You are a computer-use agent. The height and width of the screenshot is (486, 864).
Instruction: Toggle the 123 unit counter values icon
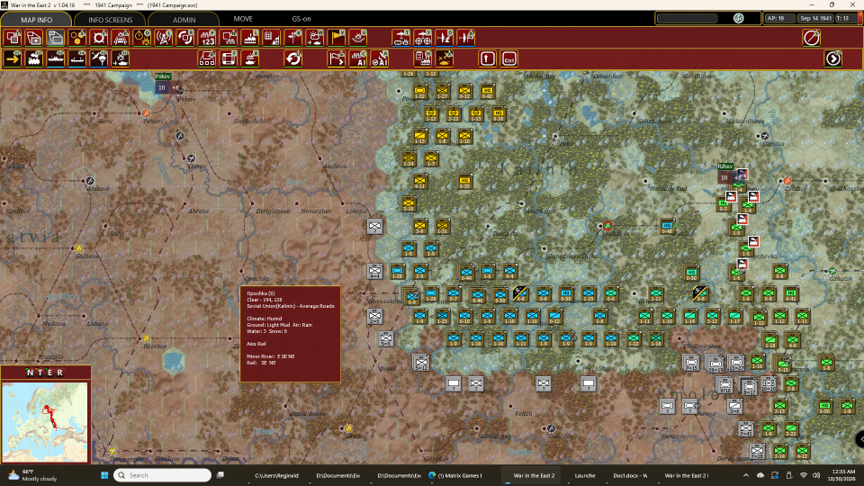[x=207, y=38]
